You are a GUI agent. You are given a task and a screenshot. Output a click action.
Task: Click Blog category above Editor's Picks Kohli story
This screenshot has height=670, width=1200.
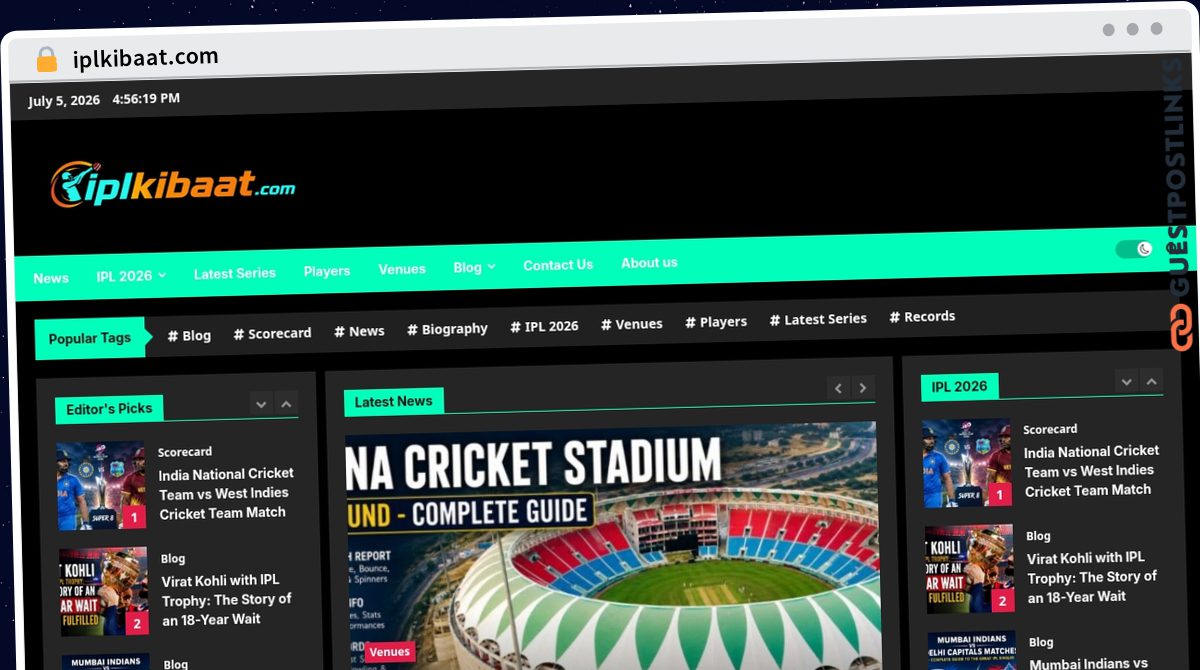click(173, 559)
